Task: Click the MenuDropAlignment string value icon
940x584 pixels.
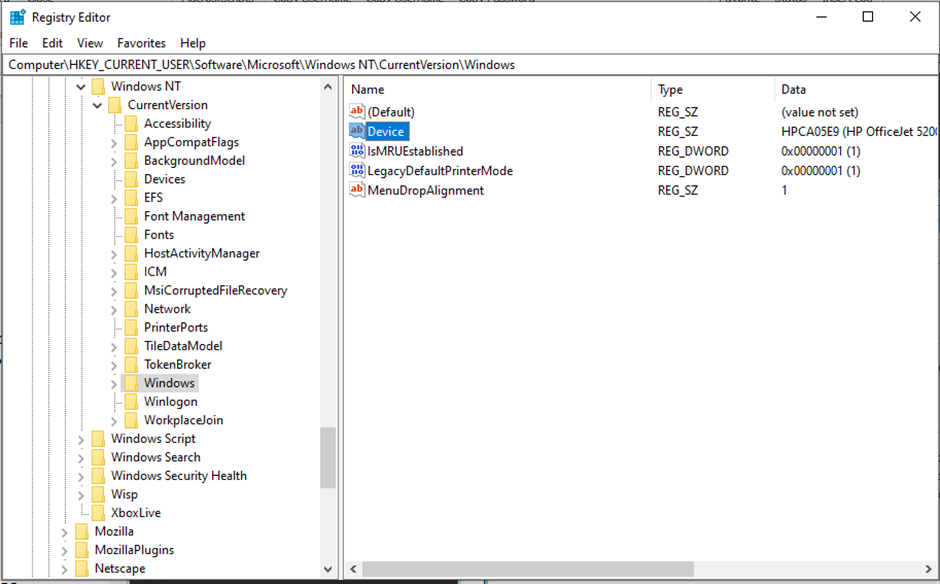Action: (357, 190)
